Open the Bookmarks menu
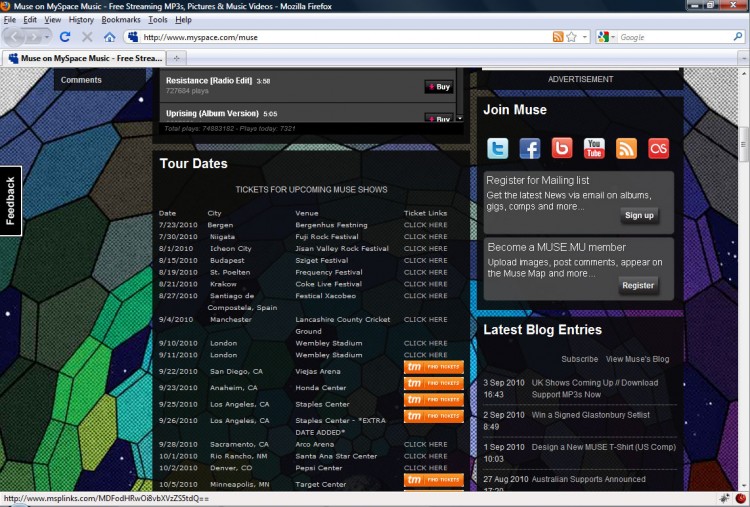This screenshot has height=507, width=750. point(121,20)
